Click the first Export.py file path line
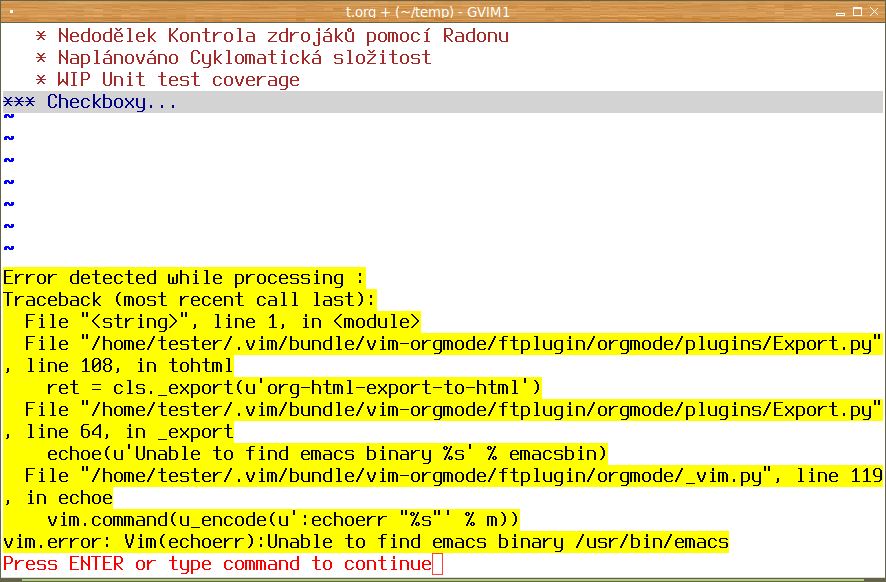The image size is (886, 582). pyautogui.click(x=453, y=344)
